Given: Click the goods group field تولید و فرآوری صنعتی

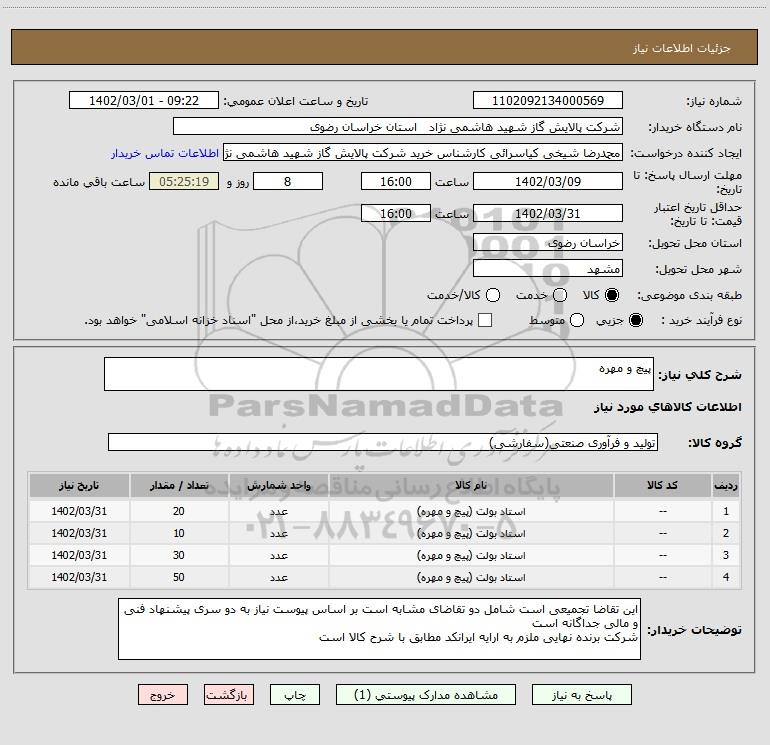Looking at the screenshot, I should (383, 442).
